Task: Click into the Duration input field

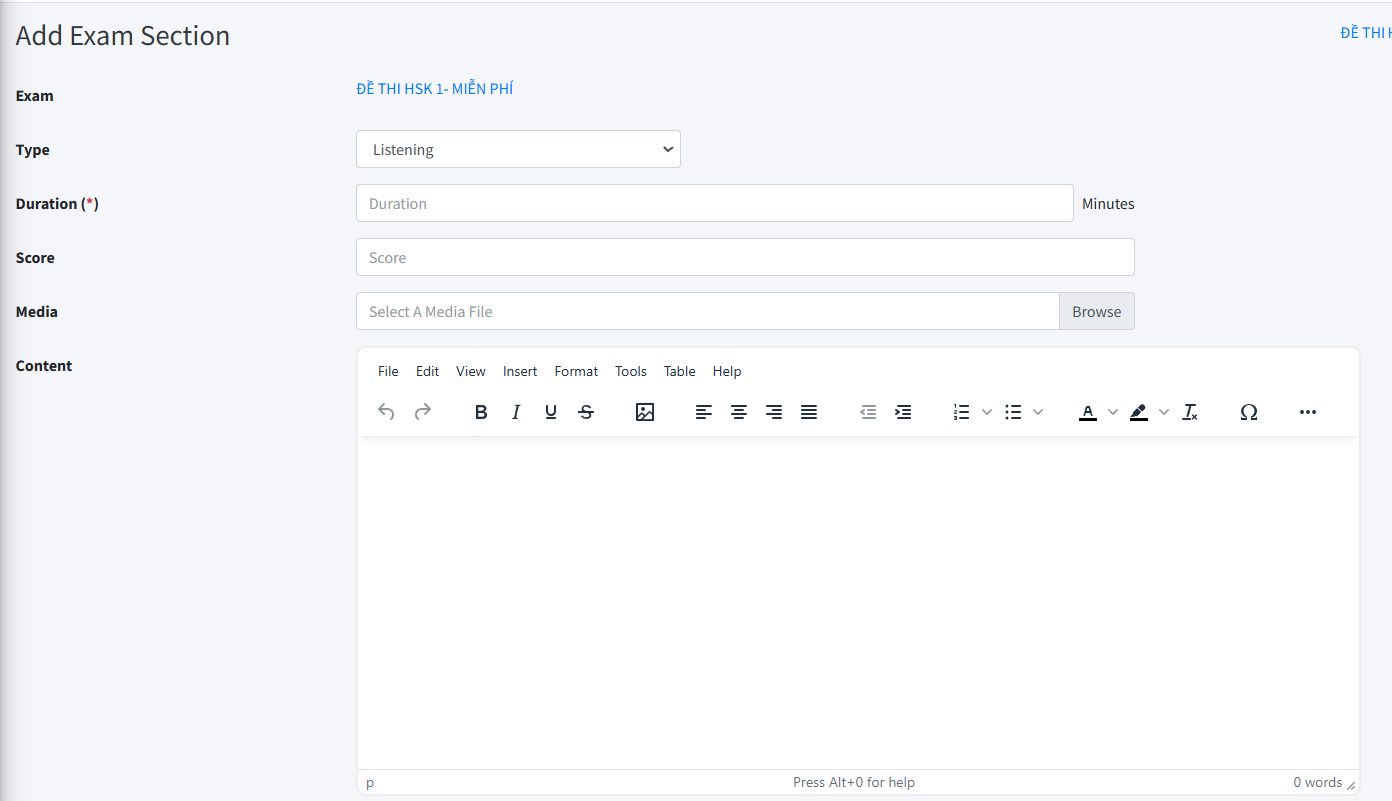Action: pyautogui.click(x=714, y=204)
